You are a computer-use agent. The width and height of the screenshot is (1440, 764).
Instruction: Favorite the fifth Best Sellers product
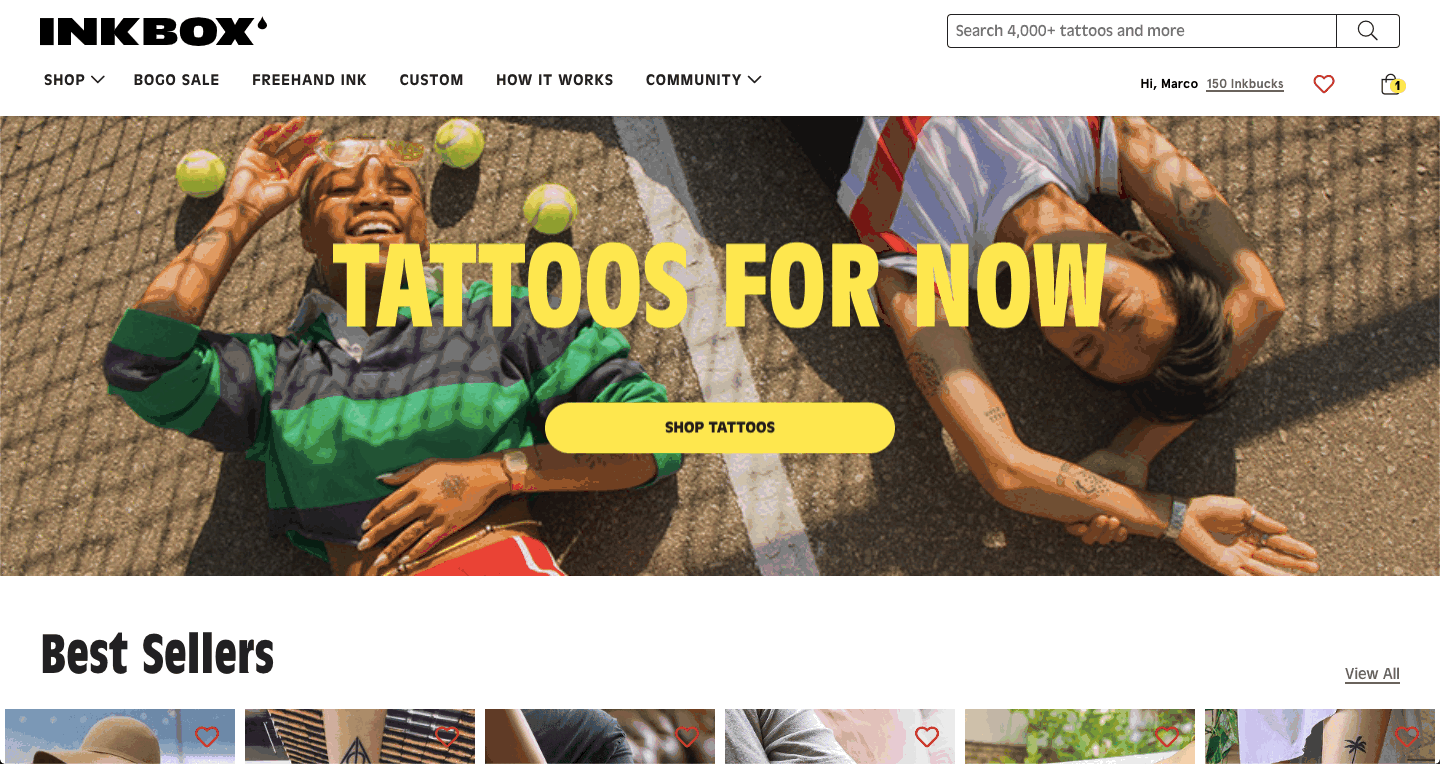coord(1167,737)
